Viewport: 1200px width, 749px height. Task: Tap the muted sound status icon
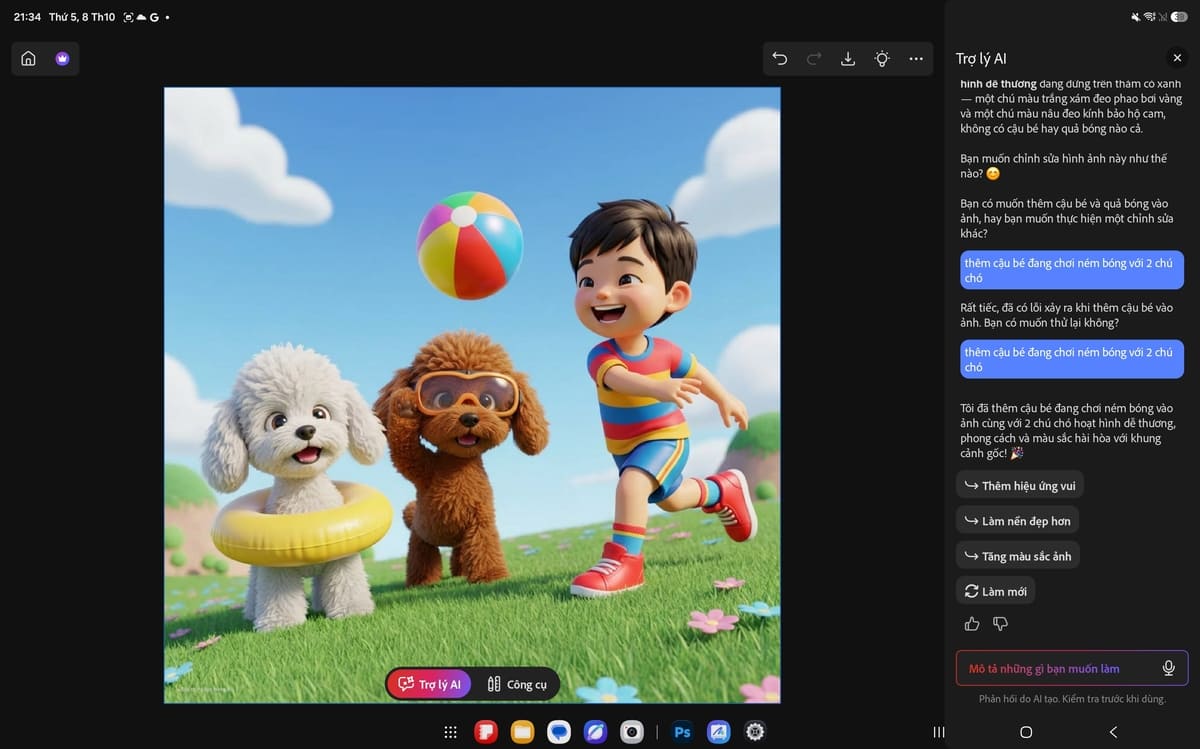click(1136, 17)
